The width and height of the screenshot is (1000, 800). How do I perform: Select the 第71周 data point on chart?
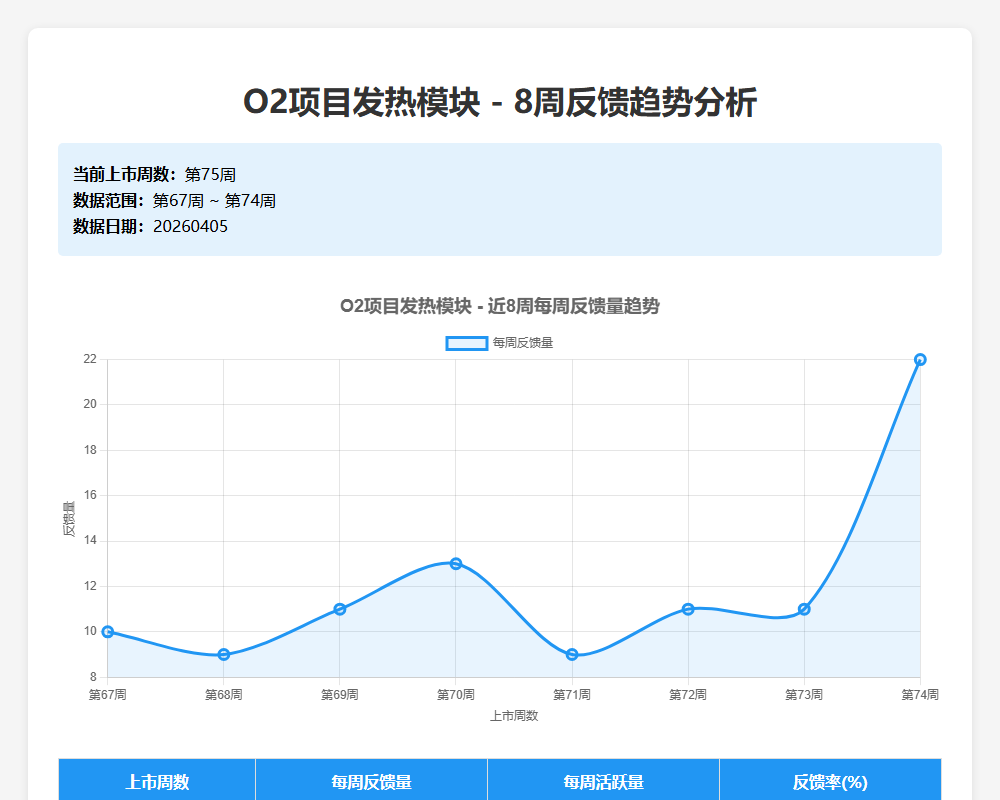pos(572,655)
